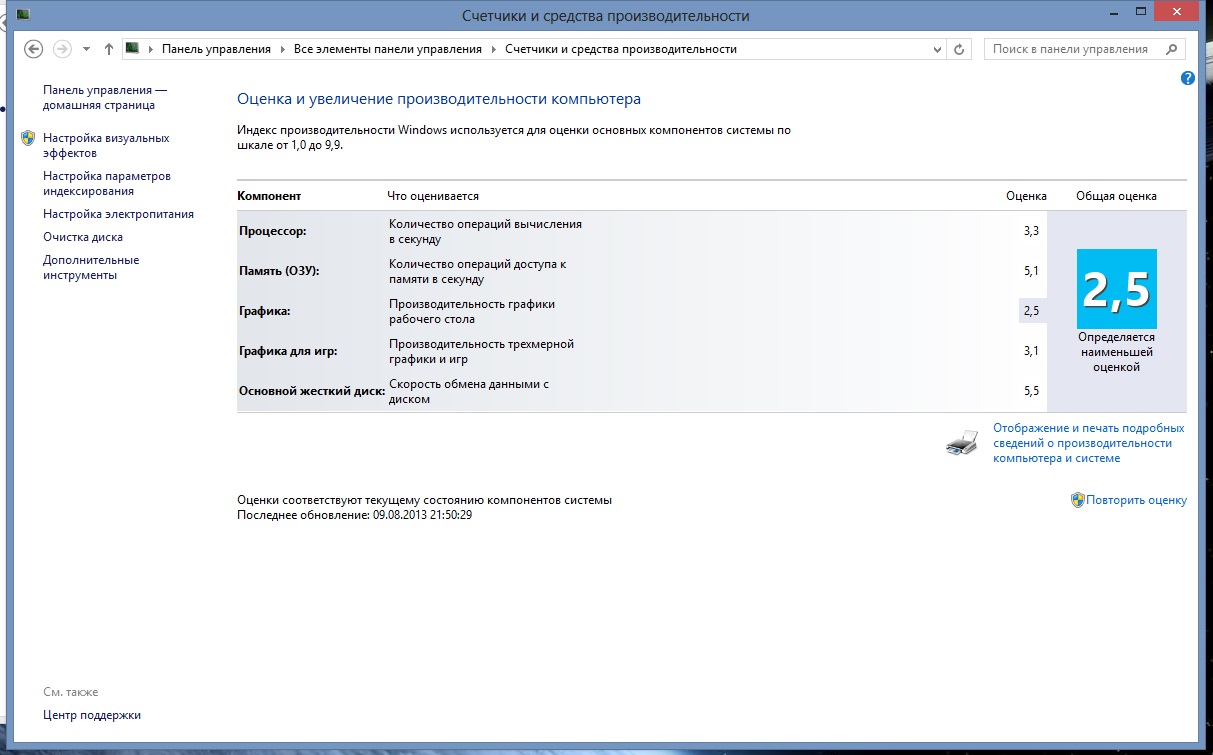Open the recent locations dropdown arrow
Image resolution: width=1213 pixels, height=755 pixels.
pyautogui.click(x=86, y=49)
